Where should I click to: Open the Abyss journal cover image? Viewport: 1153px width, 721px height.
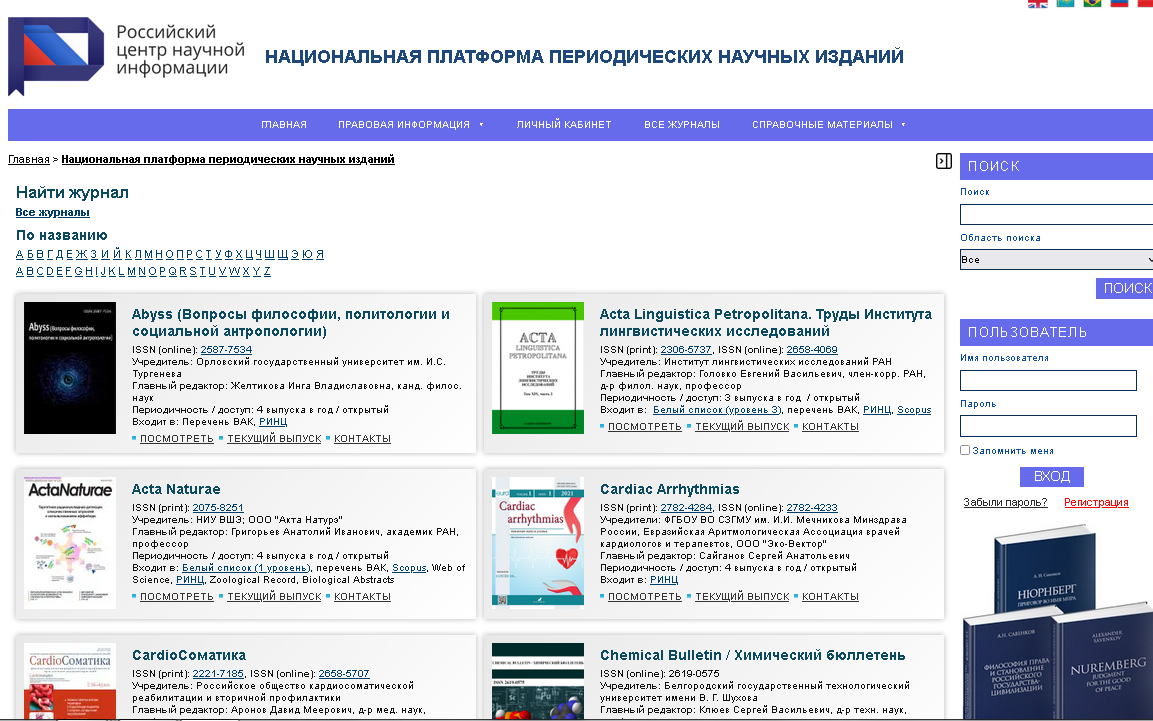(69, 368)
